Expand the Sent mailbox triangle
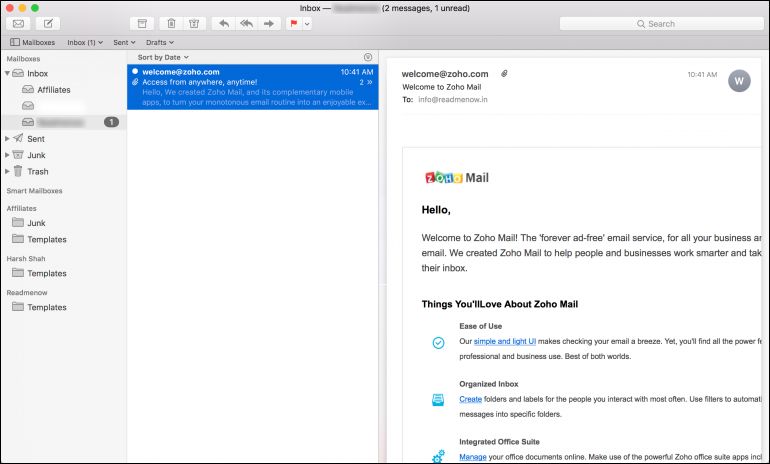This screenshot has width=770, height=464. click(7, 139)
